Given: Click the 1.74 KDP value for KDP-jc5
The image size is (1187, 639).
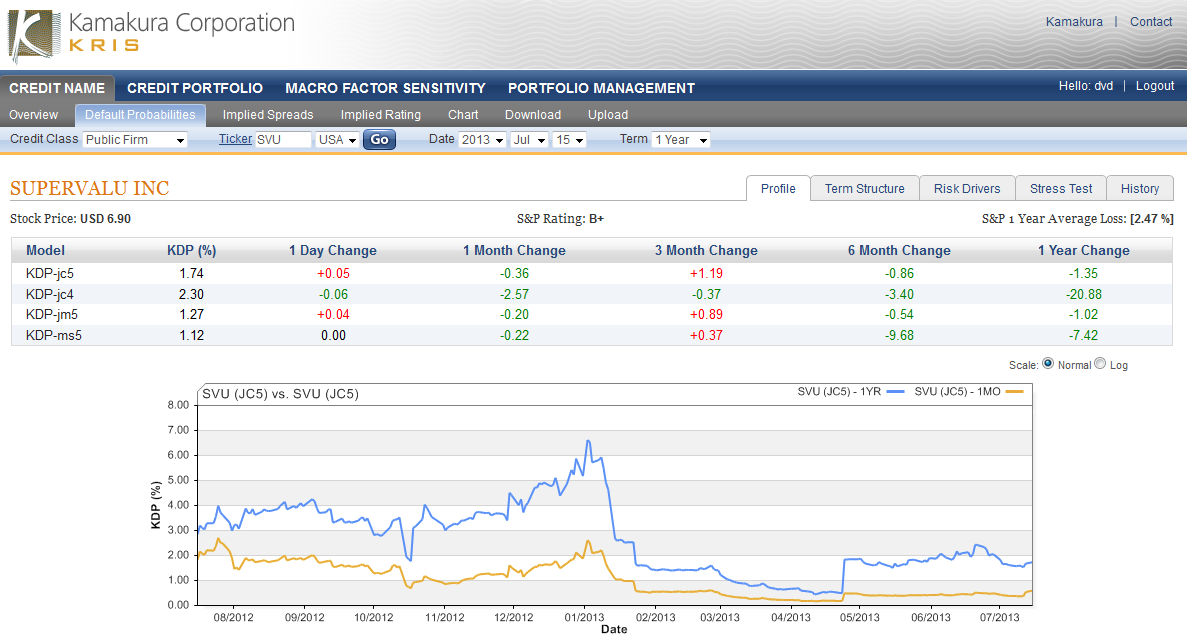Looking at the screenshot, I should coord(192,273).
